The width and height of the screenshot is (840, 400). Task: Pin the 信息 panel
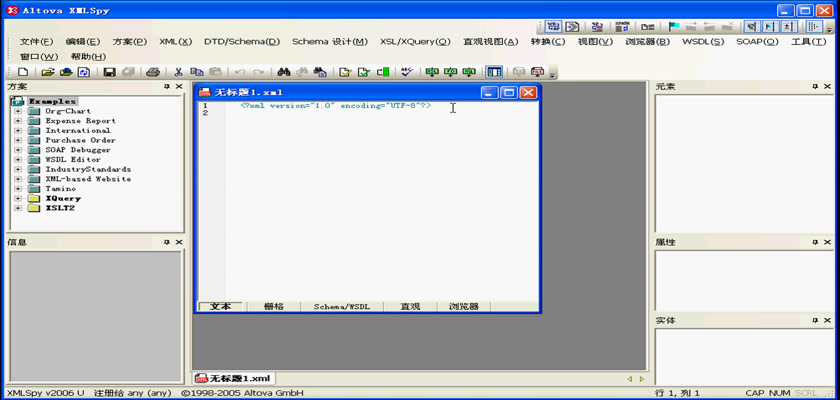tap(167, 242)
